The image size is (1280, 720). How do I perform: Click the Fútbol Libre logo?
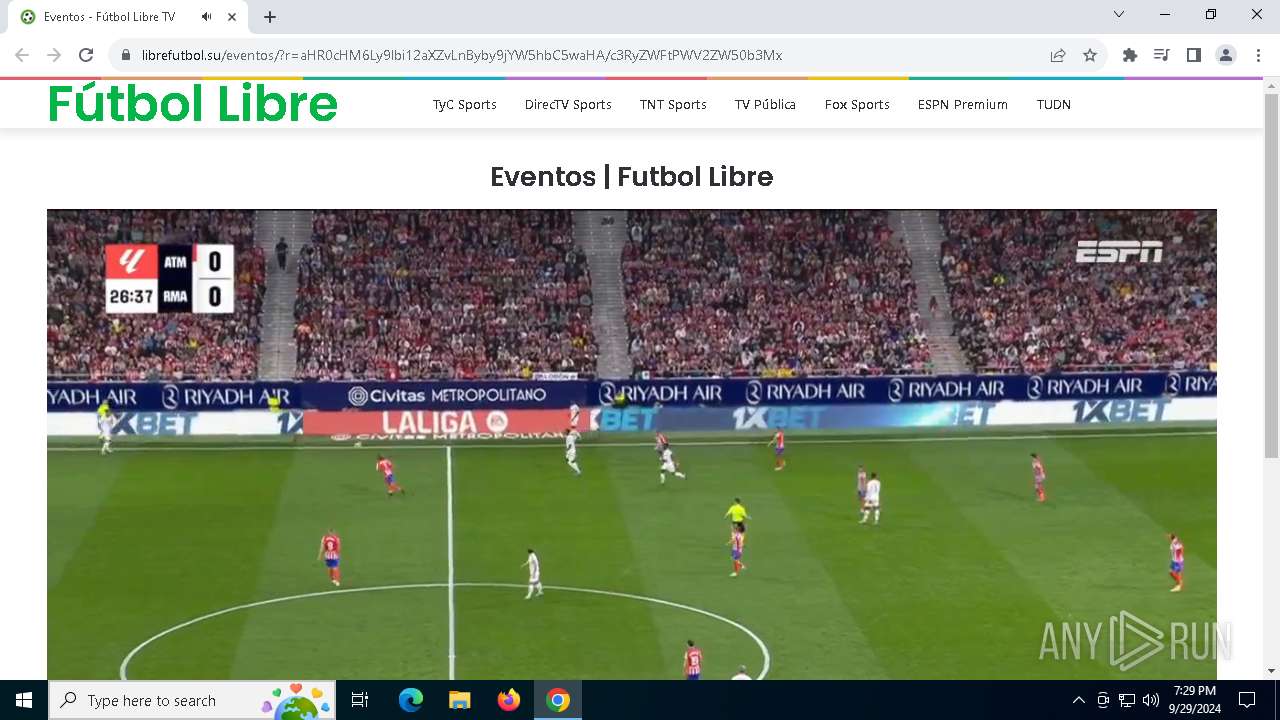(193, 103)
